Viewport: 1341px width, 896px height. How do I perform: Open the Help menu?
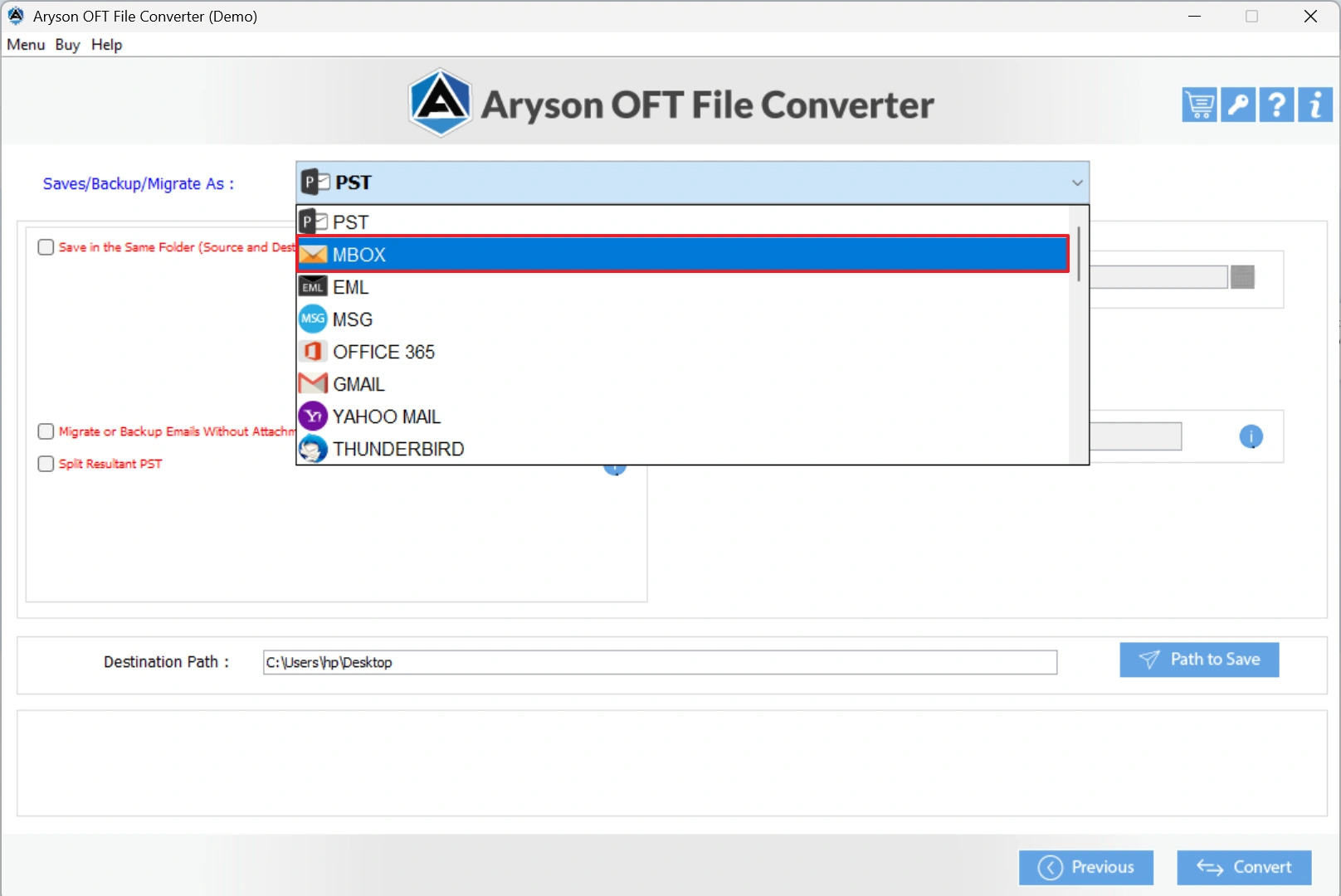[x=106, y=45]
